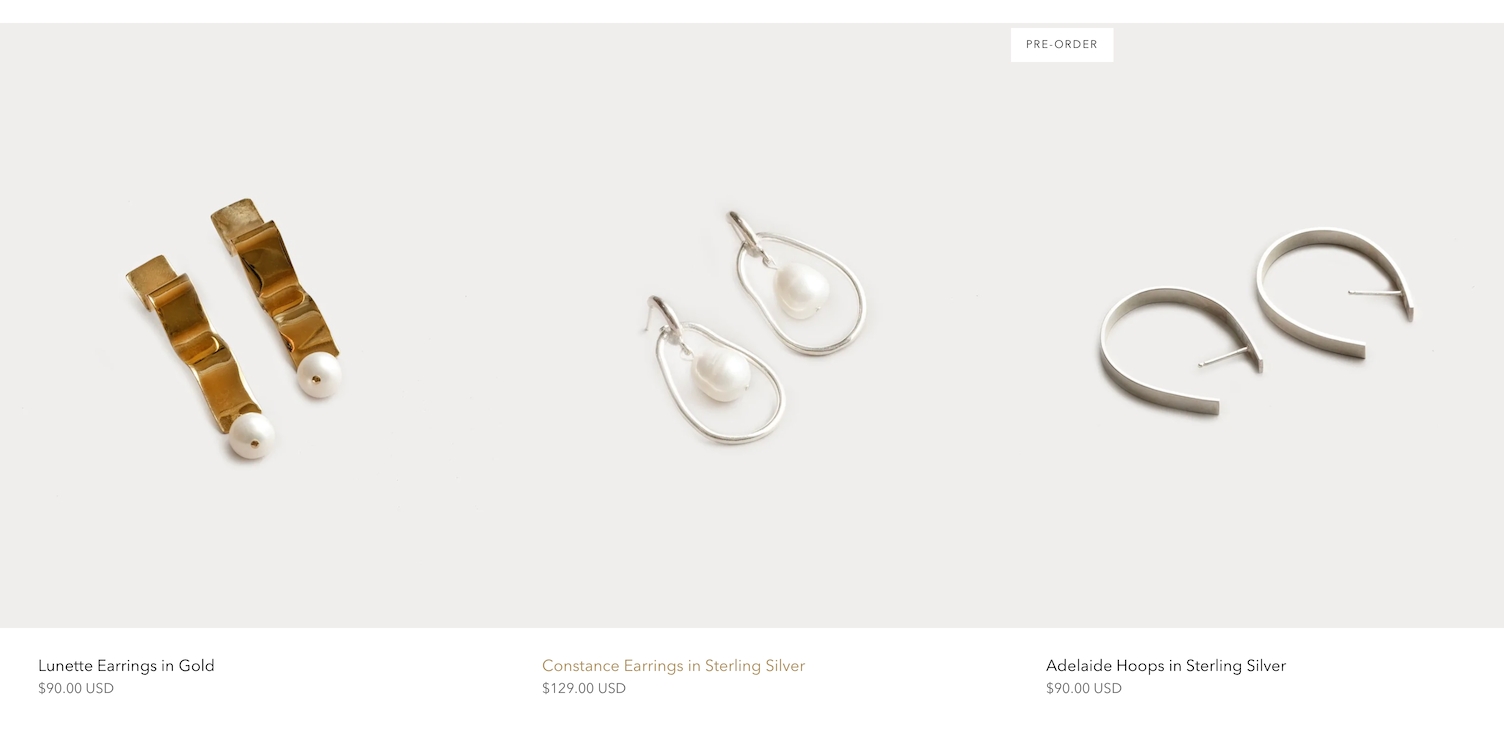This screenshot has width=1504, height=739.
Task: Click the Adelaide Hoops $90.00 USD price
Action: [x=1084, y=689]
